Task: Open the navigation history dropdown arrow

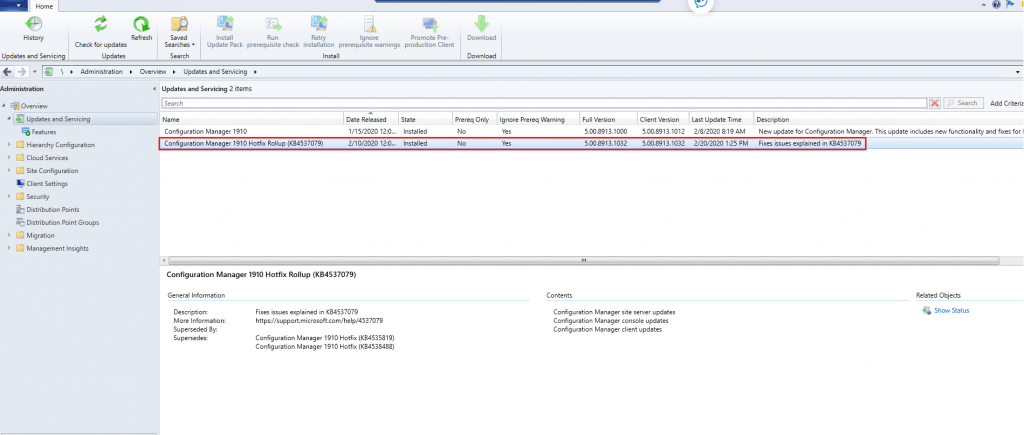Action: coord(33,72)
